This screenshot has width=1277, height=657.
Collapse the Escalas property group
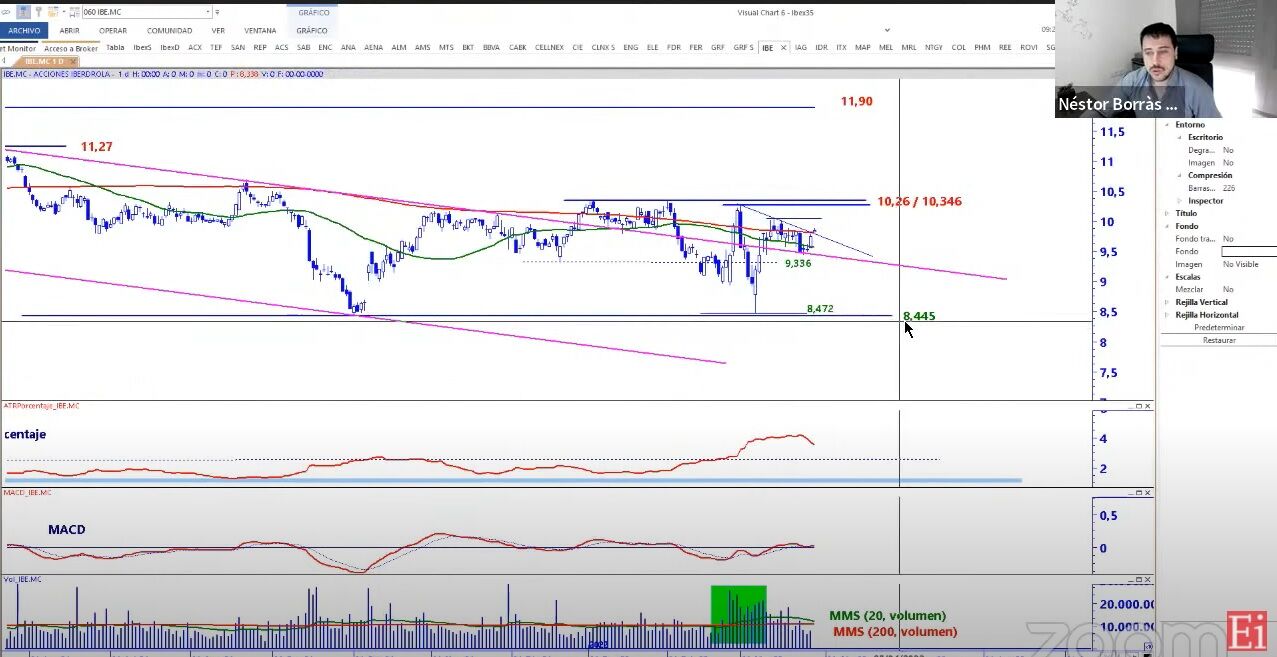[1167, 277]
